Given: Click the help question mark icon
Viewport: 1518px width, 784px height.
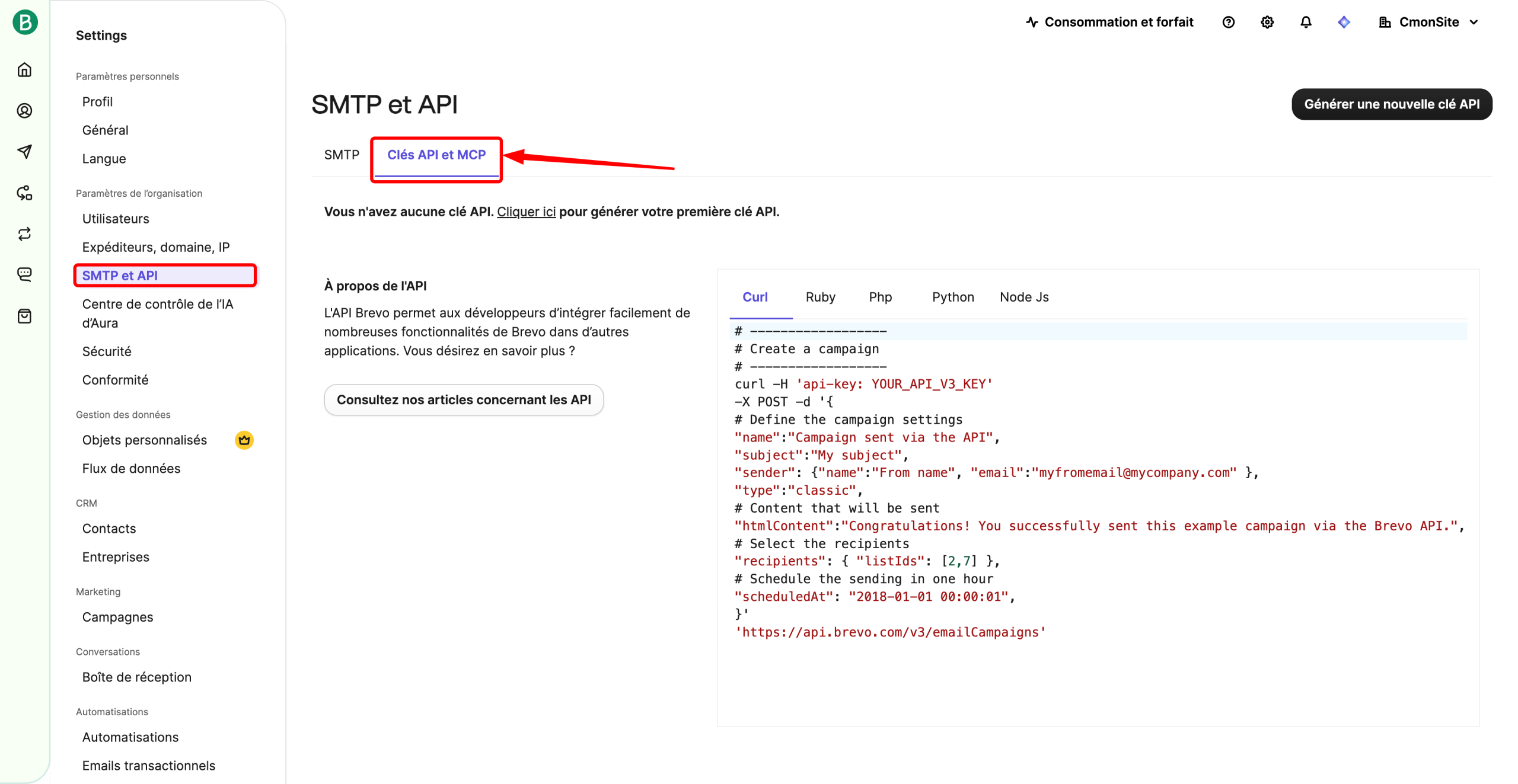Looking at the screenshot, I should [1228, 23].
